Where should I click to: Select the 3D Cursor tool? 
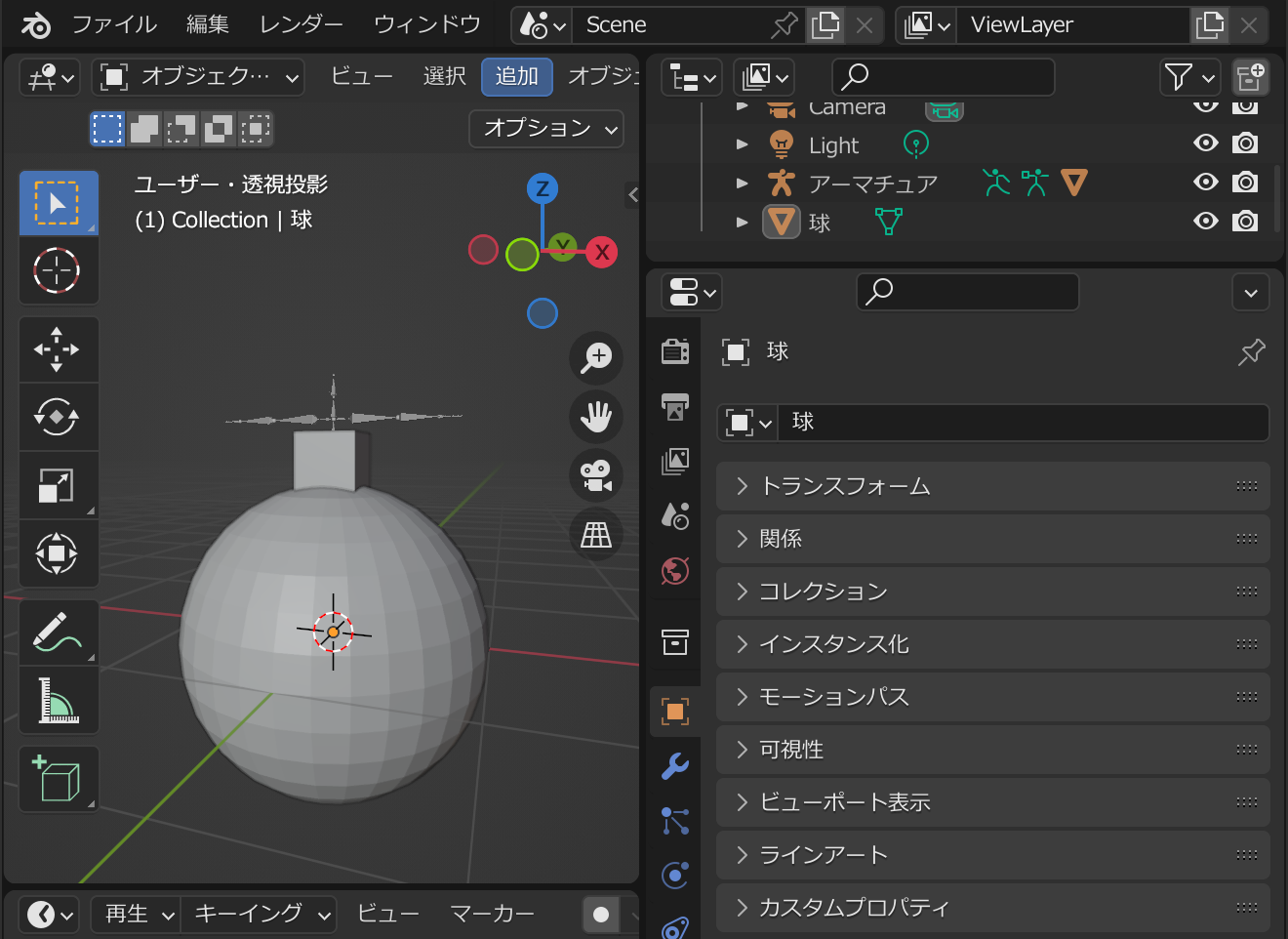point(58,270)
